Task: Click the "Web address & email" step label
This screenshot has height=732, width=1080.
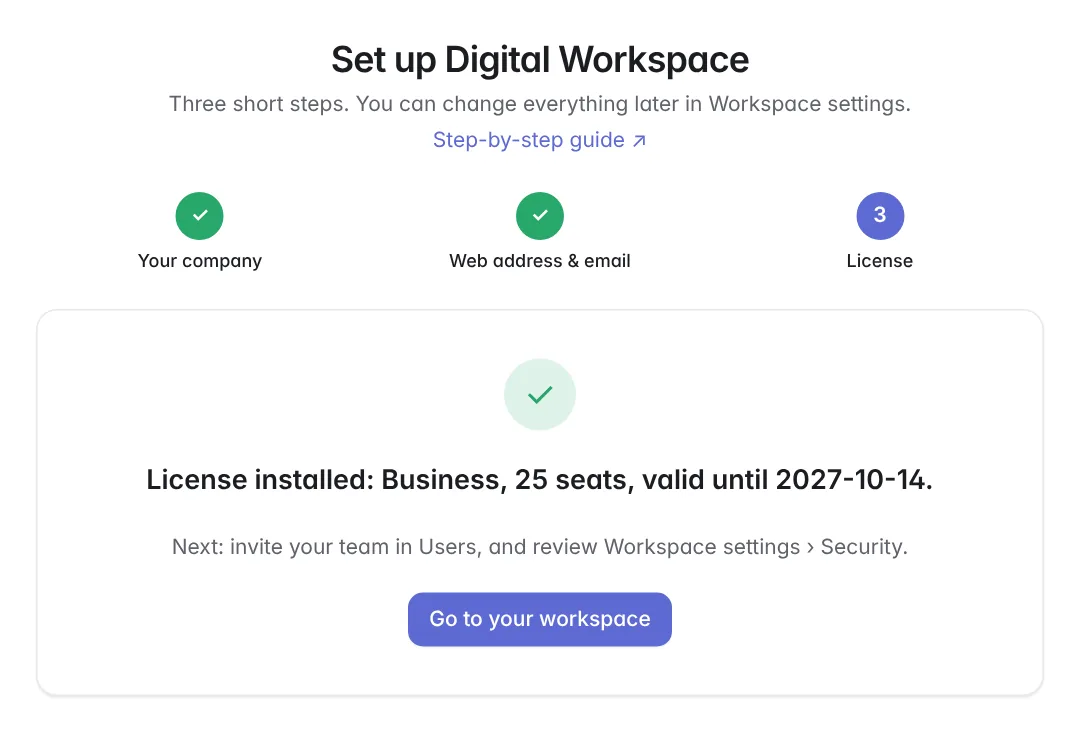Action: click(x=540, y=261)
